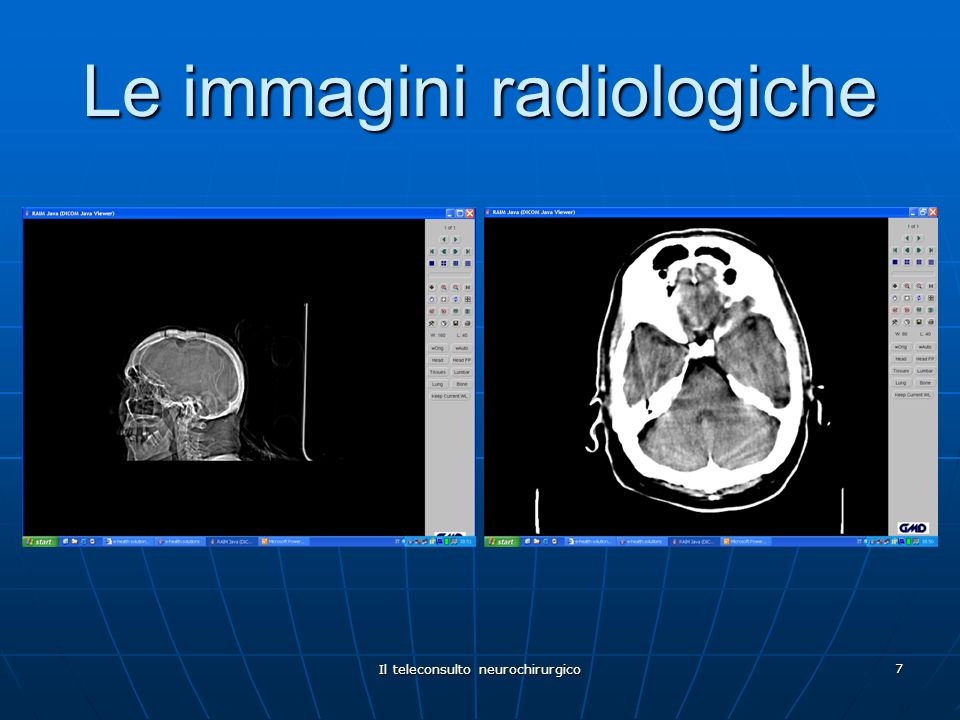Click the settings tools icon in left viewer
The height and width of the screenshot is (720, 960).
click(432, 323)
